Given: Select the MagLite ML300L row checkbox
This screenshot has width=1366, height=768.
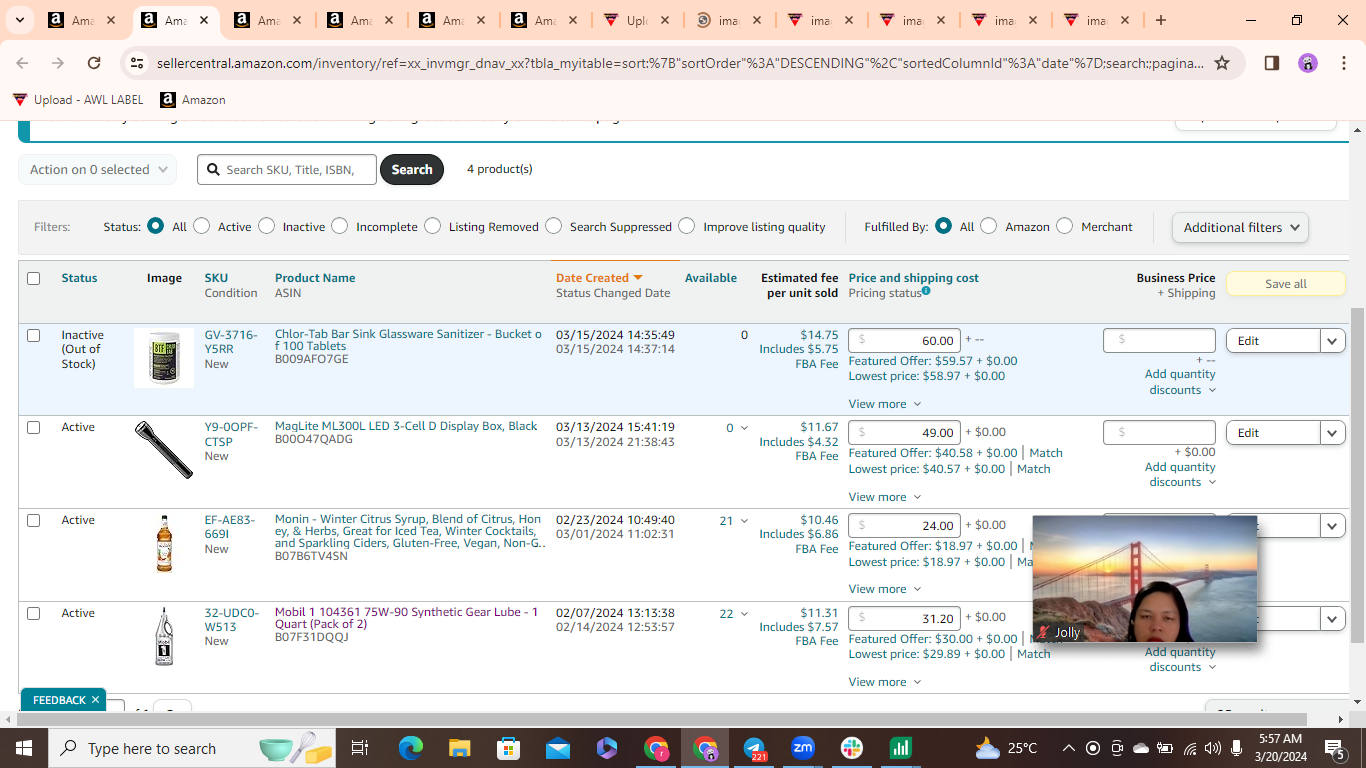Looking at the screenshot, I should pos(34,427).
